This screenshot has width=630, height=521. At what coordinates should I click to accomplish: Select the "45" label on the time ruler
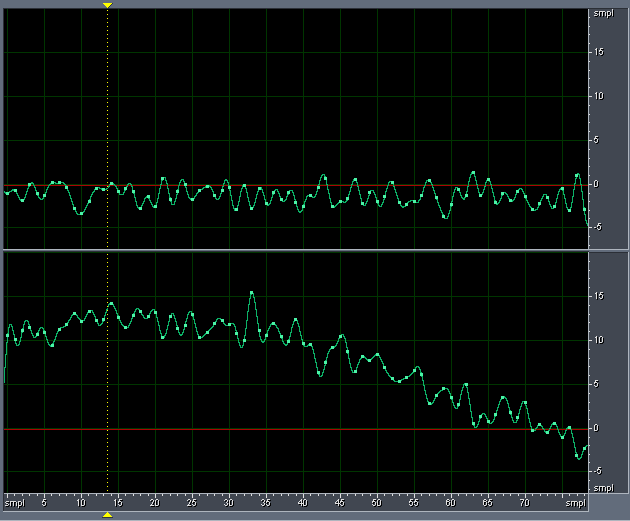point(340,503)
